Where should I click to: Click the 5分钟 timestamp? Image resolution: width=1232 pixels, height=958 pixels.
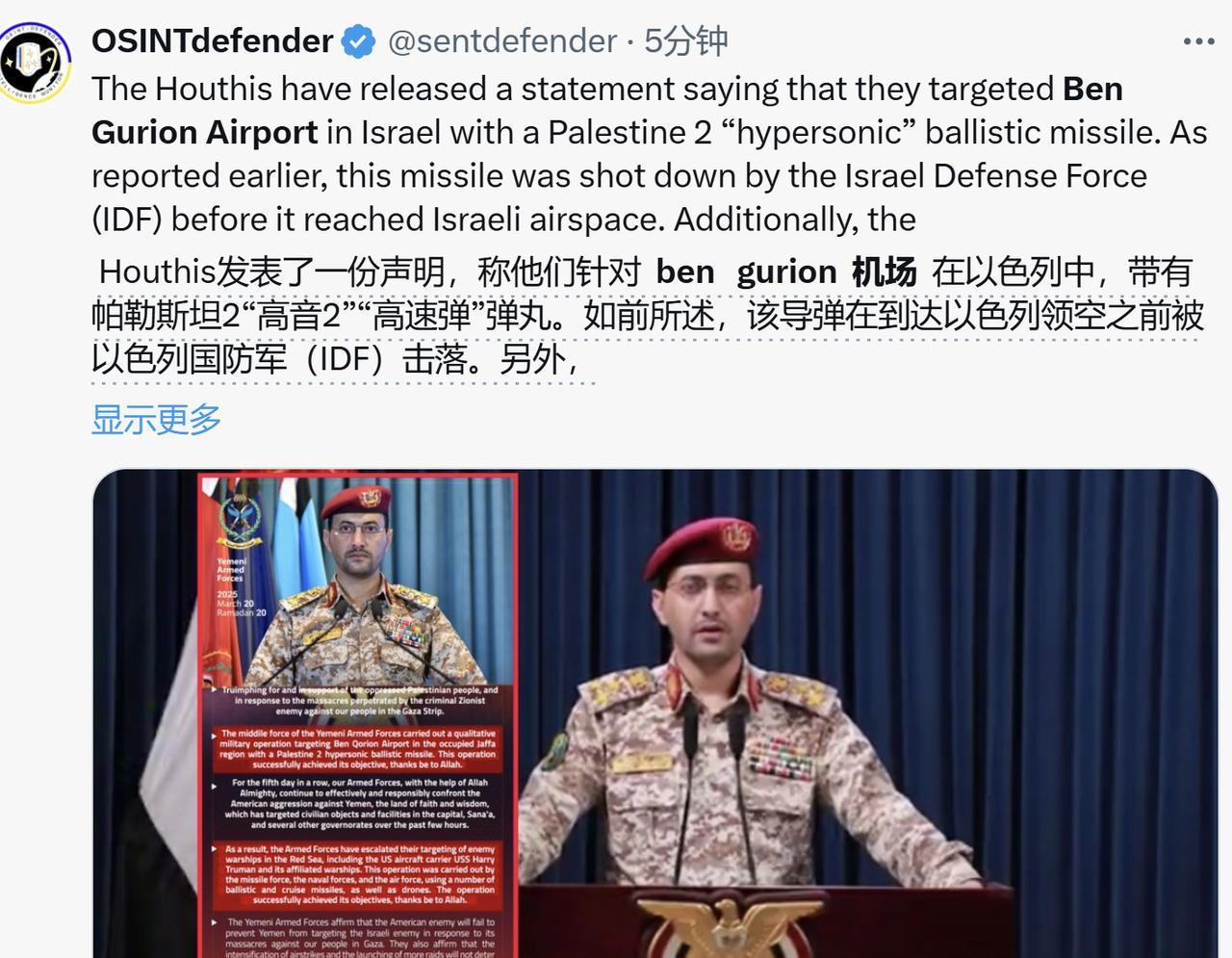tap(685, 41)
